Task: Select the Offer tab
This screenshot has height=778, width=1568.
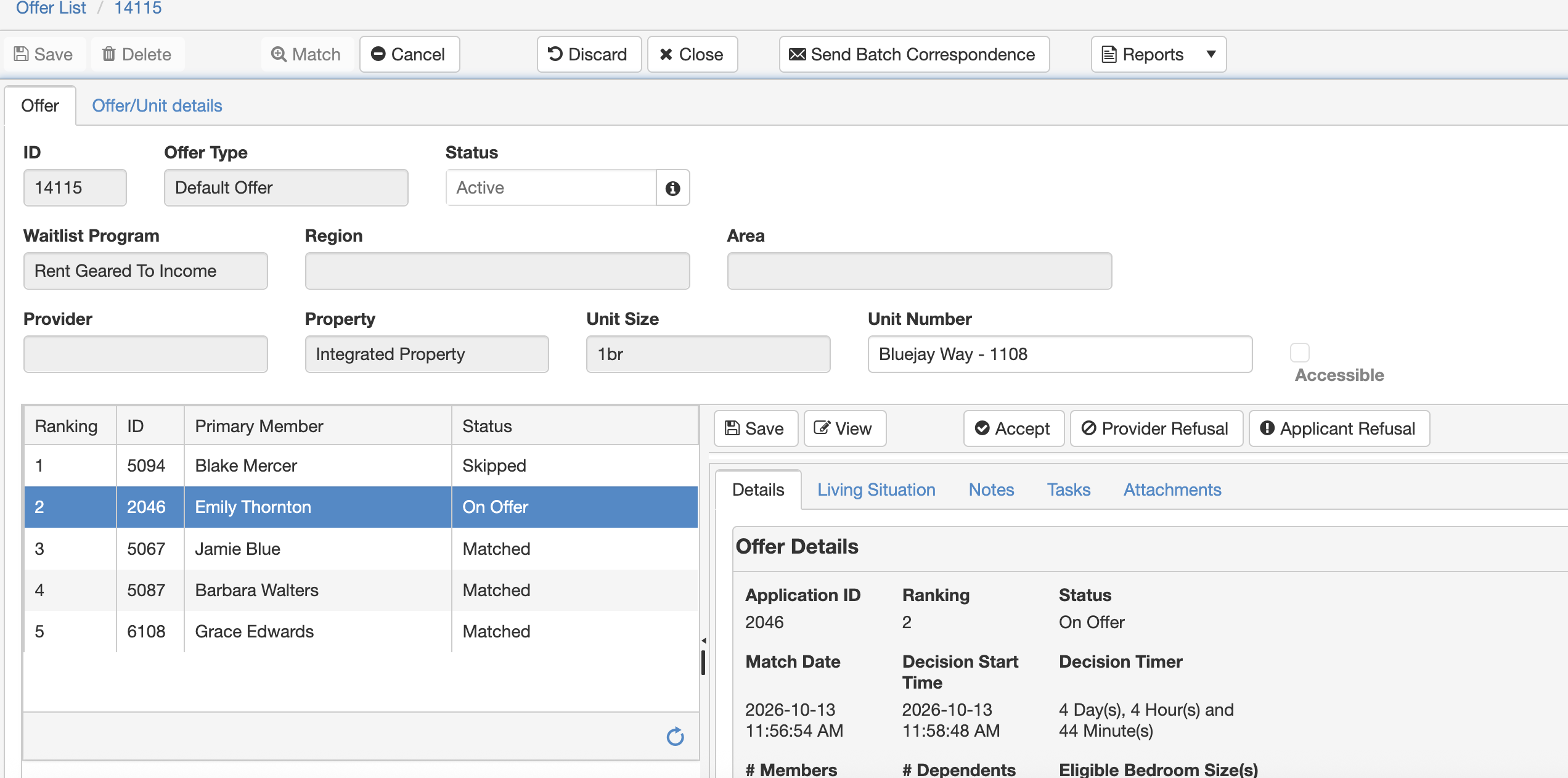Action: coord(40,105)
